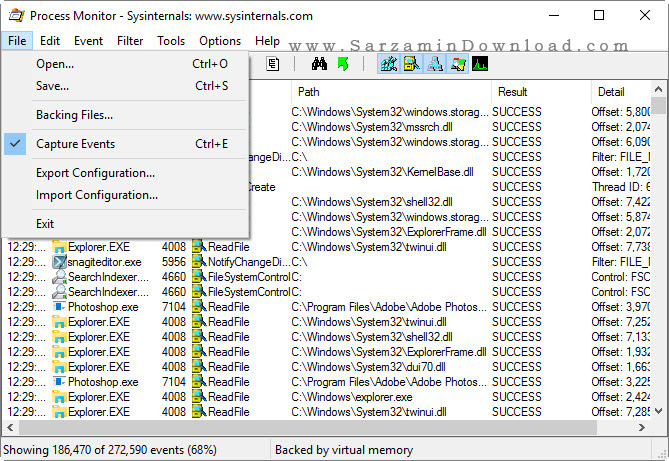
Task: Click vertical scrollbar down arrow
Action: (x=658, y=411)
